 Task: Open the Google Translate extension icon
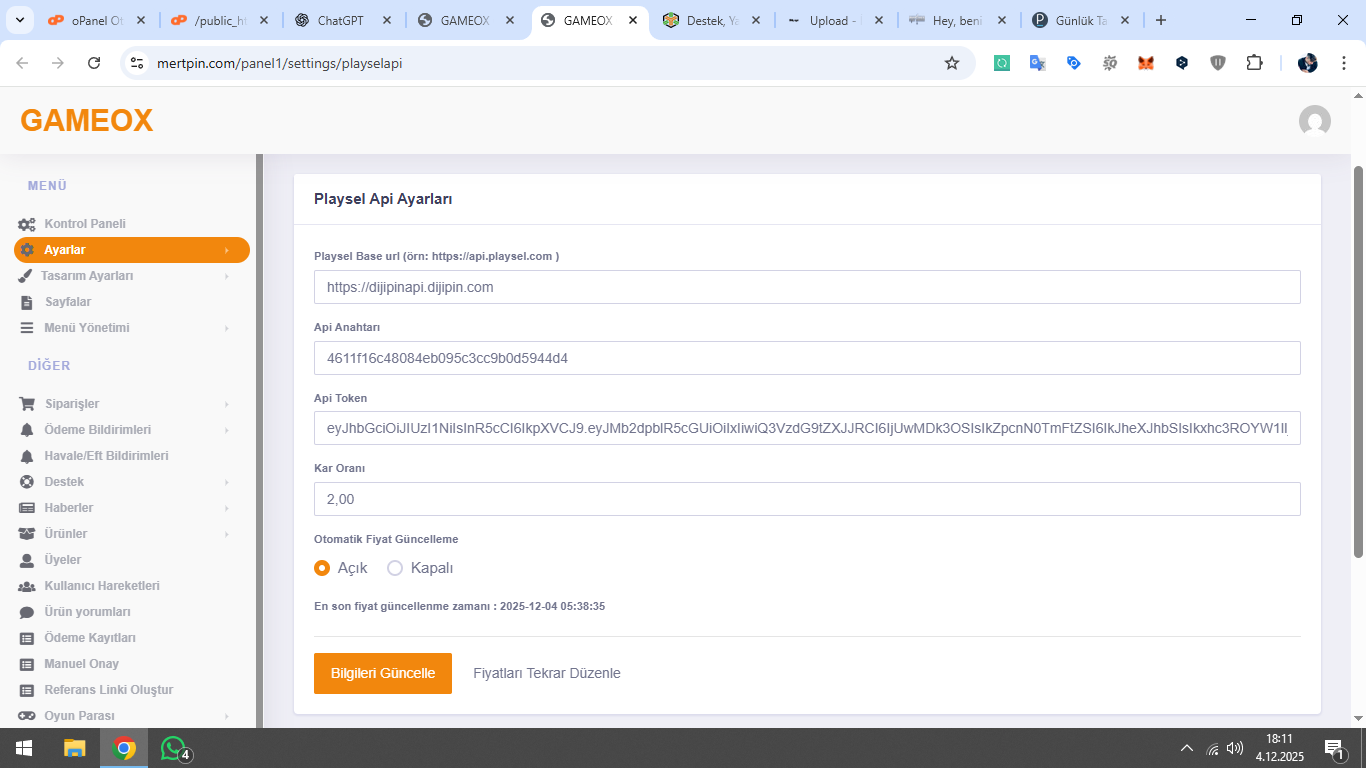click(1038, 63)
